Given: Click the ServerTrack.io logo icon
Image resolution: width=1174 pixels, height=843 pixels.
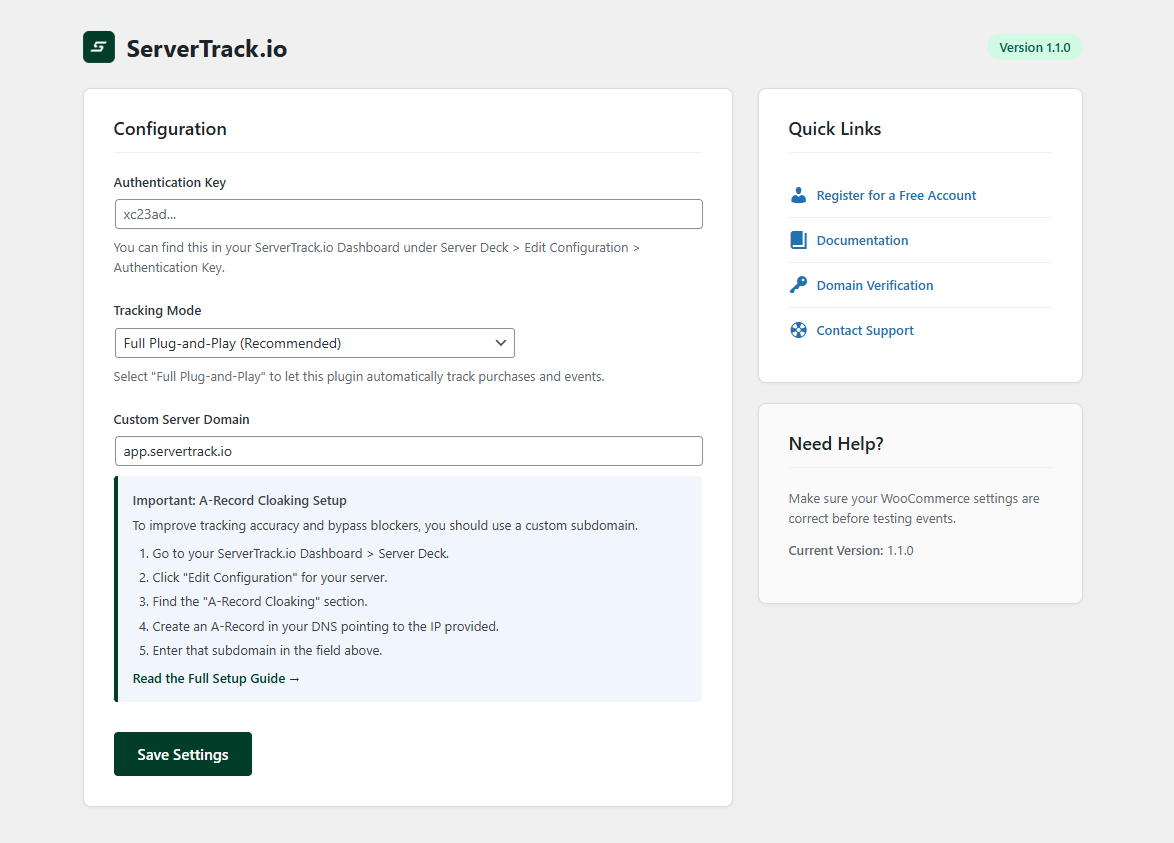Looking at the screenshot, I should pos(99,47).
